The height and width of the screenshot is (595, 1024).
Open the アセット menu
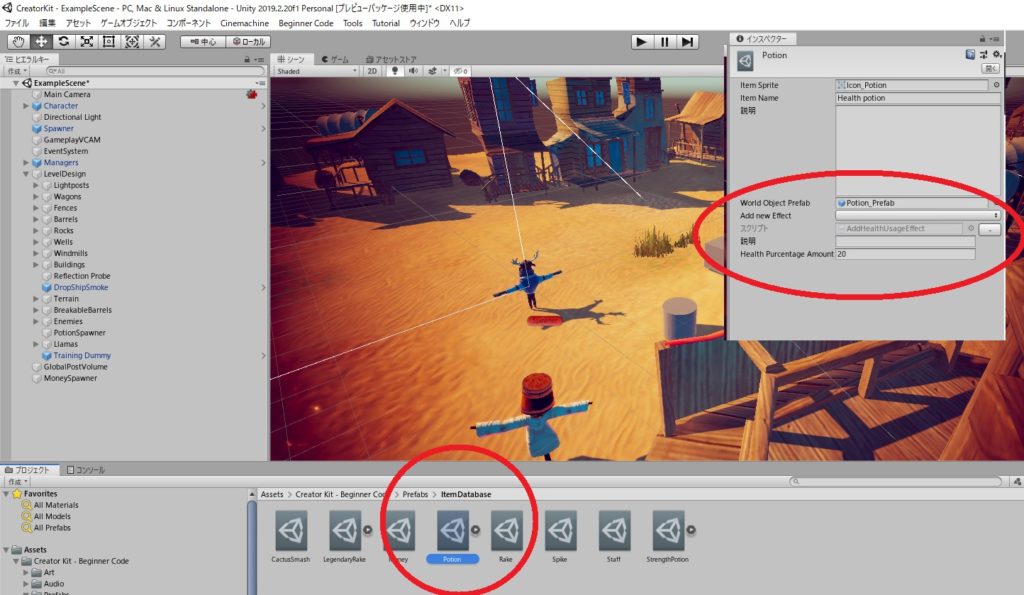[x=78, y=23]
